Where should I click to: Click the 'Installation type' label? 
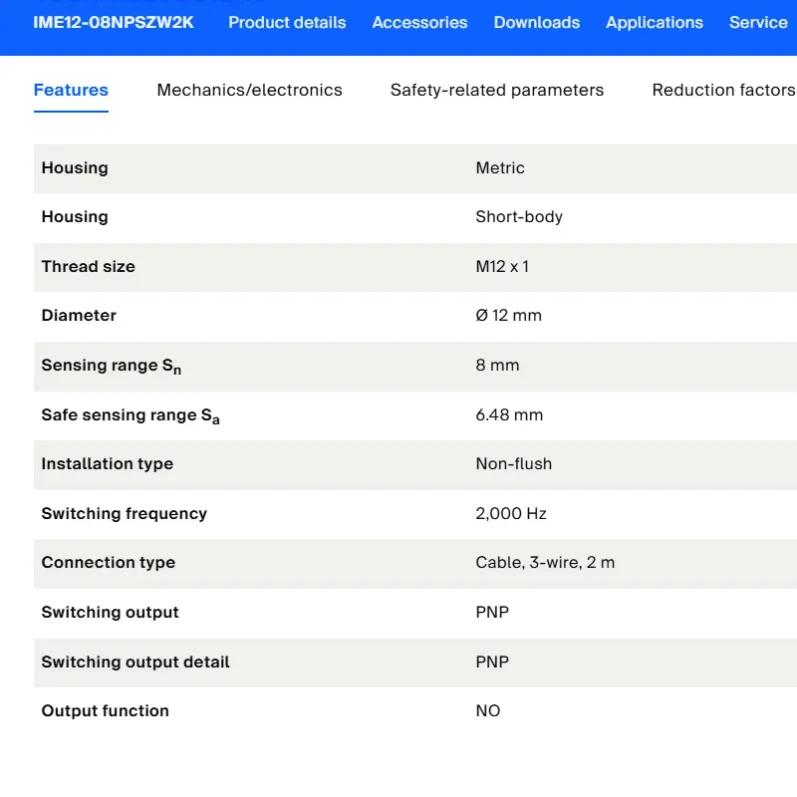107,464
